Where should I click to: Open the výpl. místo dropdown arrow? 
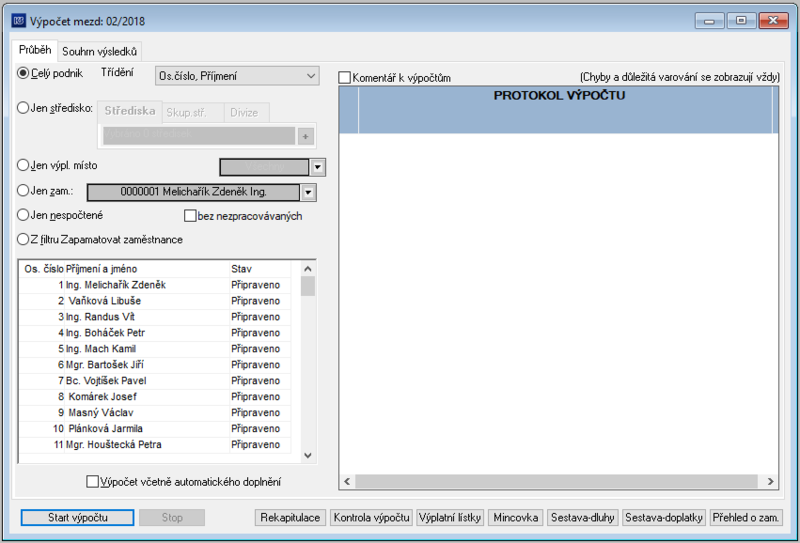point(318,167)
